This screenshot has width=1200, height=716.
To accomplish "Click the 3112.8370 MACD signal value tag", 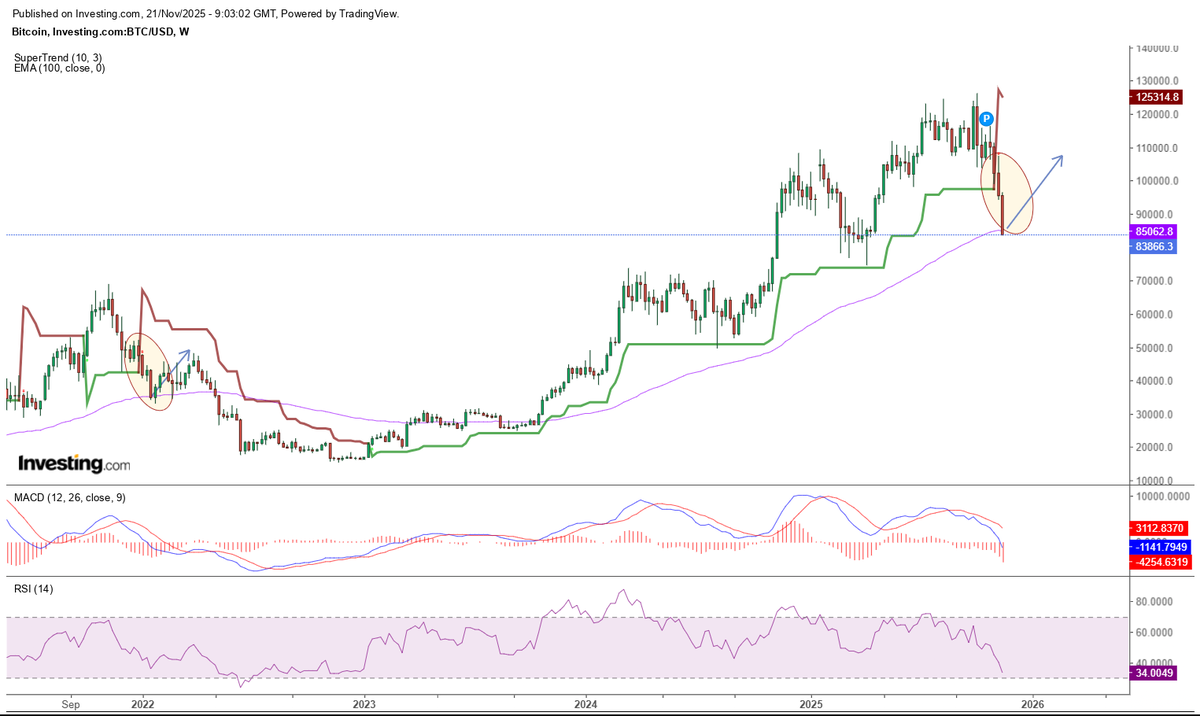I will pyautogui.click(x=1158, y=528).
